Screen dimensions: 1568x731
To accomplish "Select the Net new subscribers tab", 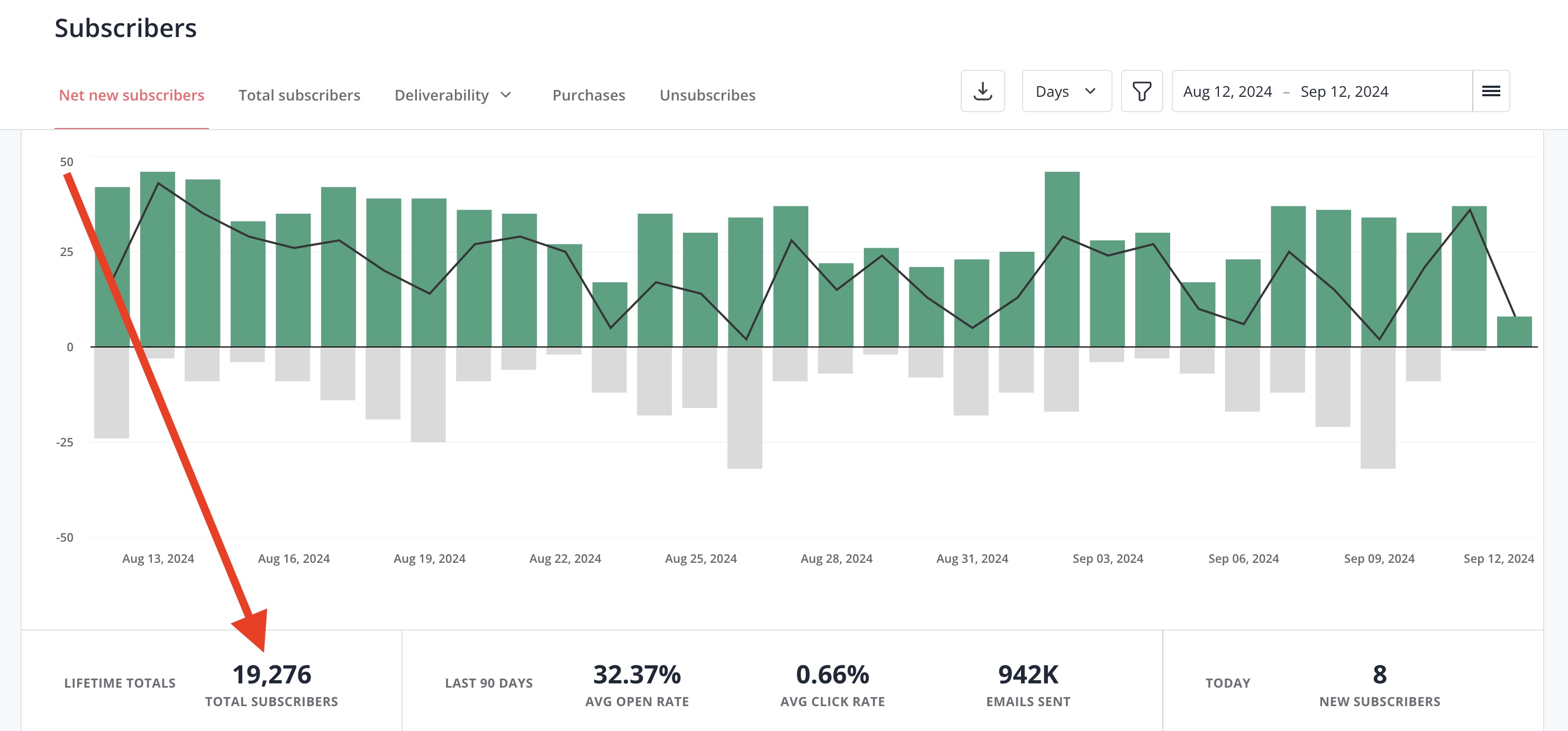I will click(132, 95).
